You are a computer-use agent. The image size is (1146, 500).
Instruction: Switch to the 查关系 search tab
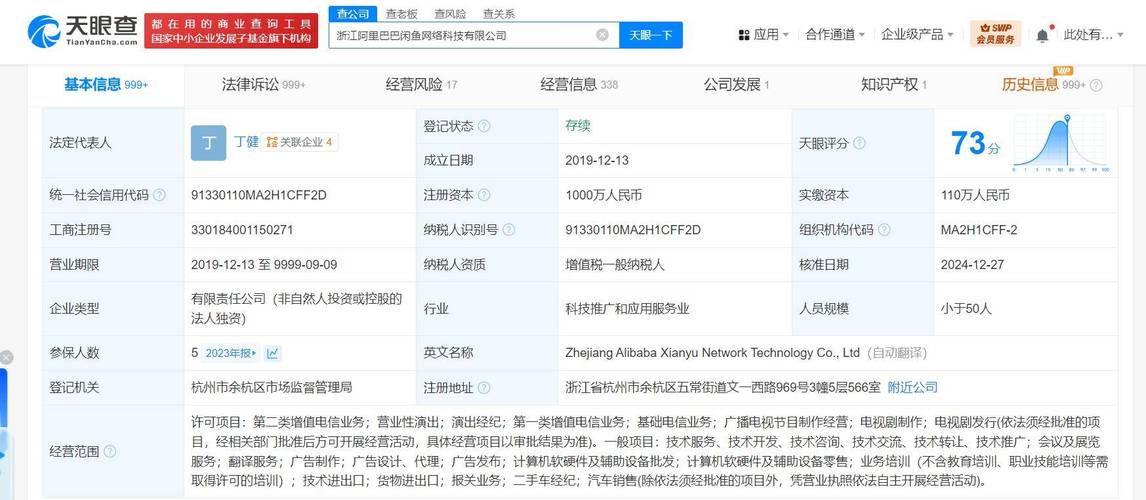coord(498,14)
